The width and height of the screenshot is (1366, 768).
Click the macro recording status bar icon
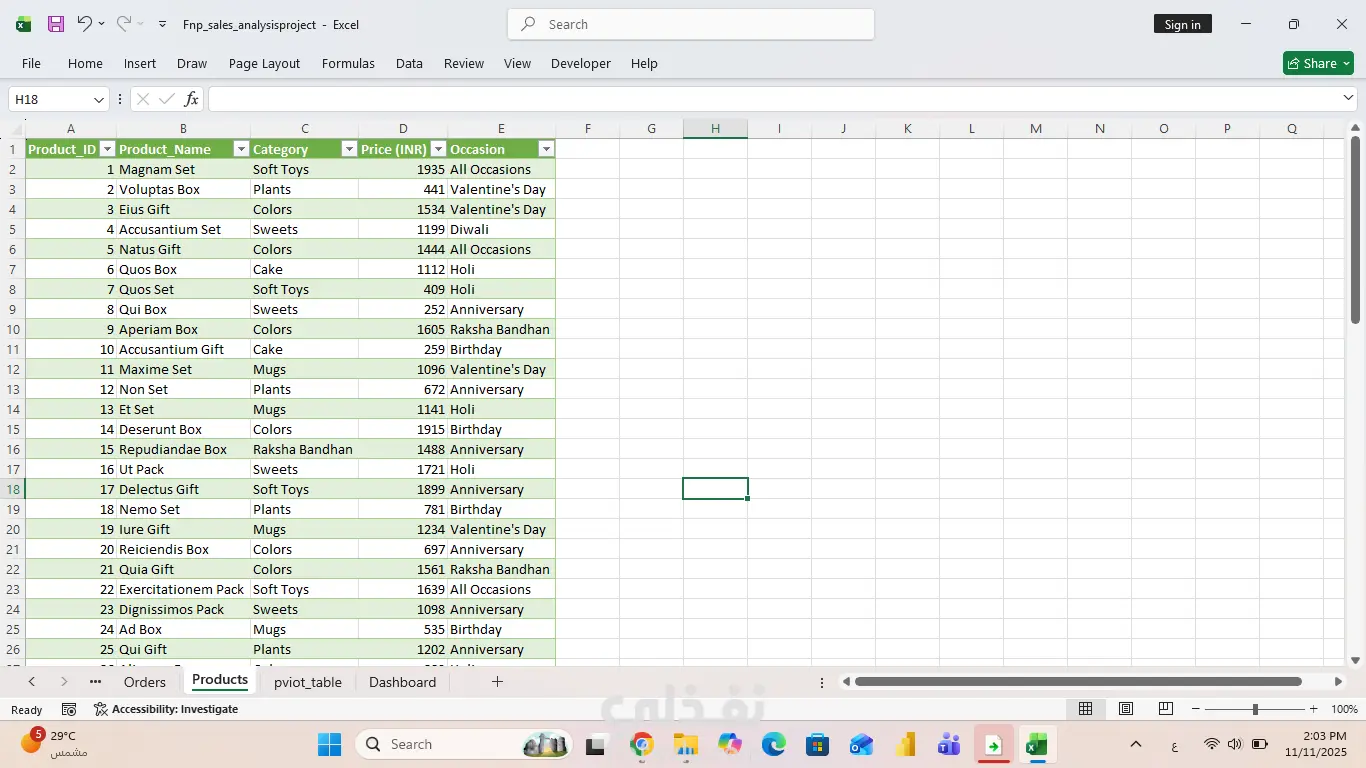pyautogui.click(x=69, y=709)
